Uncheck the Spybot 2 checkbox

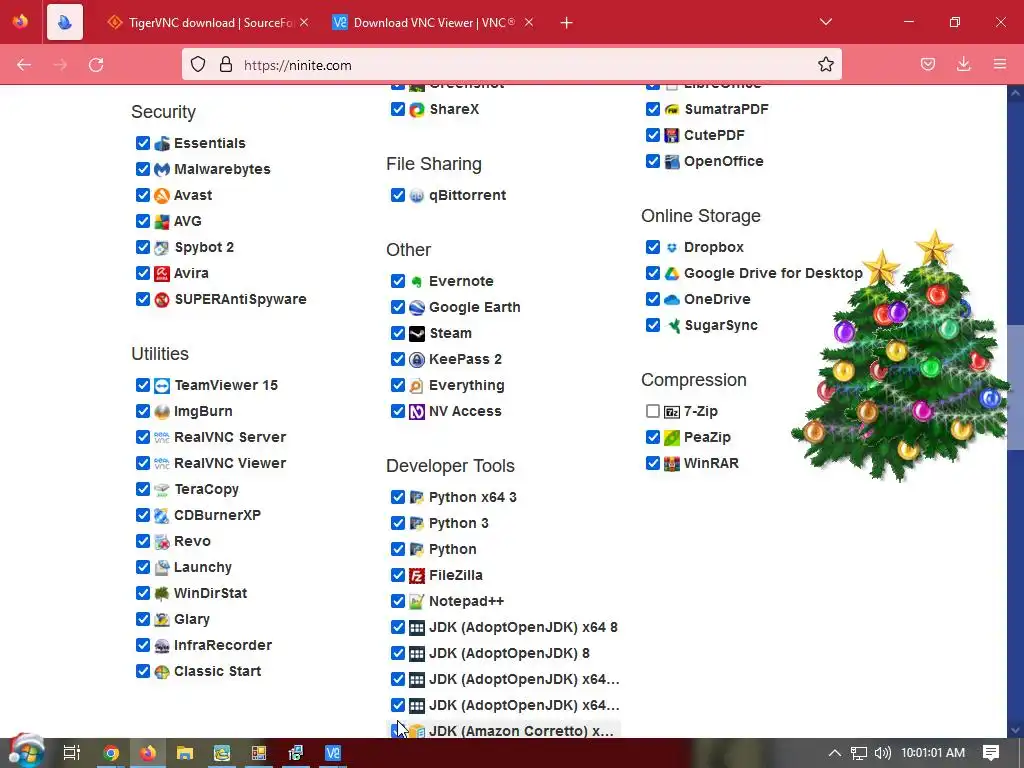click(x=143, y=247)
